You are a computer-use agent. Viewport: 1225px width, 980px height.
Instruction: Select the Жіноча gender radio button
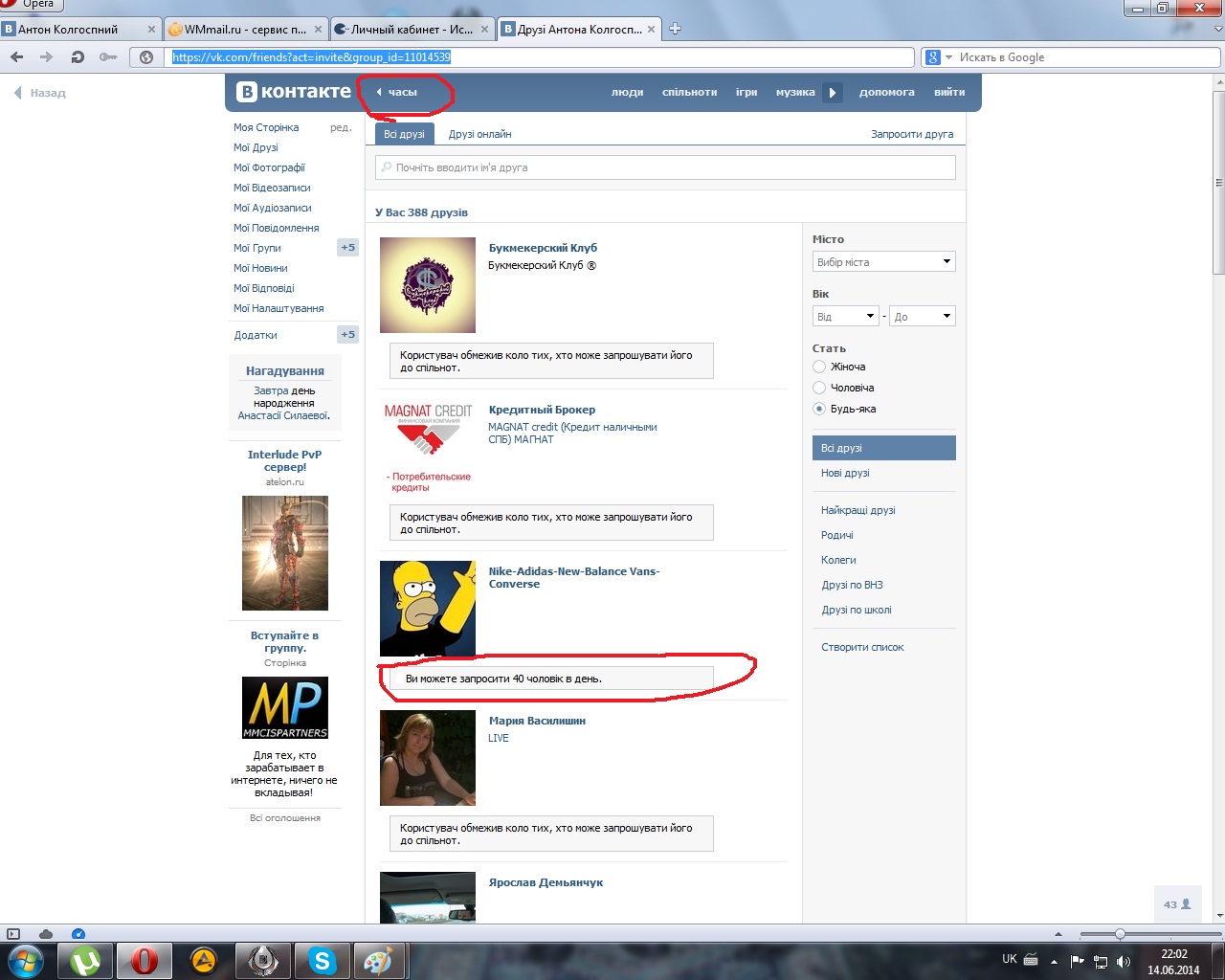click(x=819, y=367)
